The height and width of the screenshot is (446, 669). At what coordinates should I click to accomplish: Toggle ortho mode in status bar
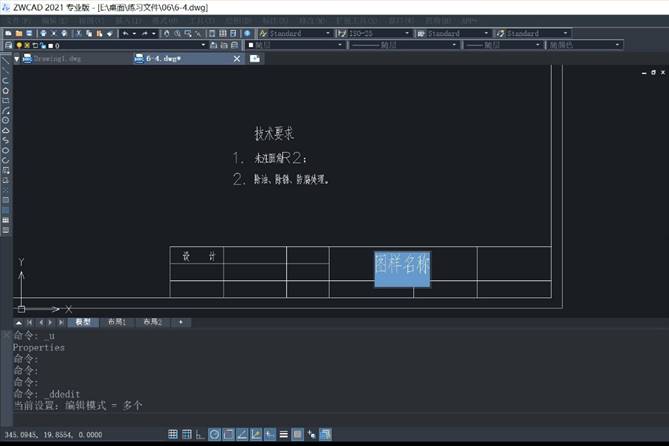pyautogui.click(x=200, y=435)
